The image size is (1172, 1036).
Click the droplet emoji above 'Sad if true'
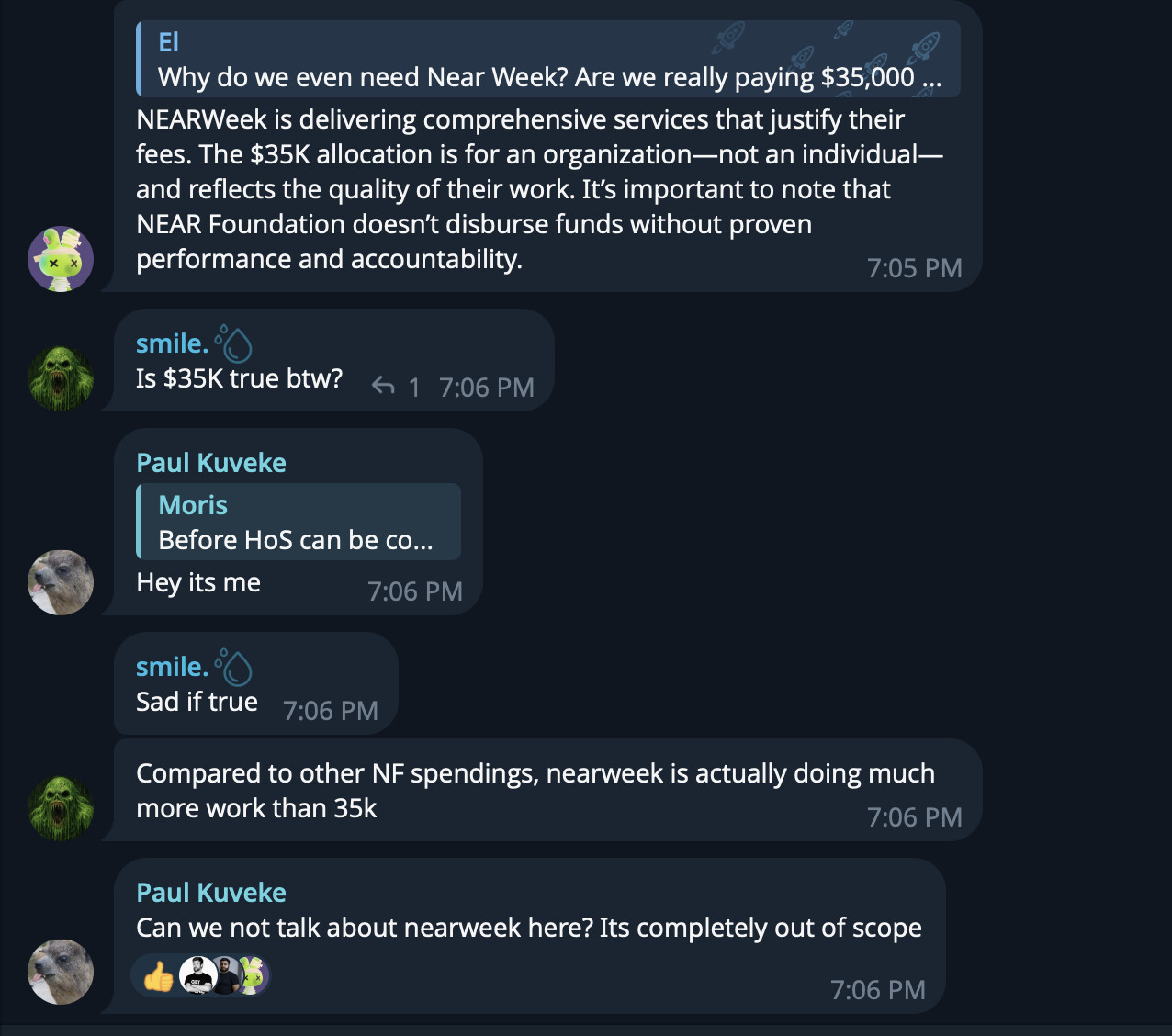pyautogui.click(x=233, y=667)
